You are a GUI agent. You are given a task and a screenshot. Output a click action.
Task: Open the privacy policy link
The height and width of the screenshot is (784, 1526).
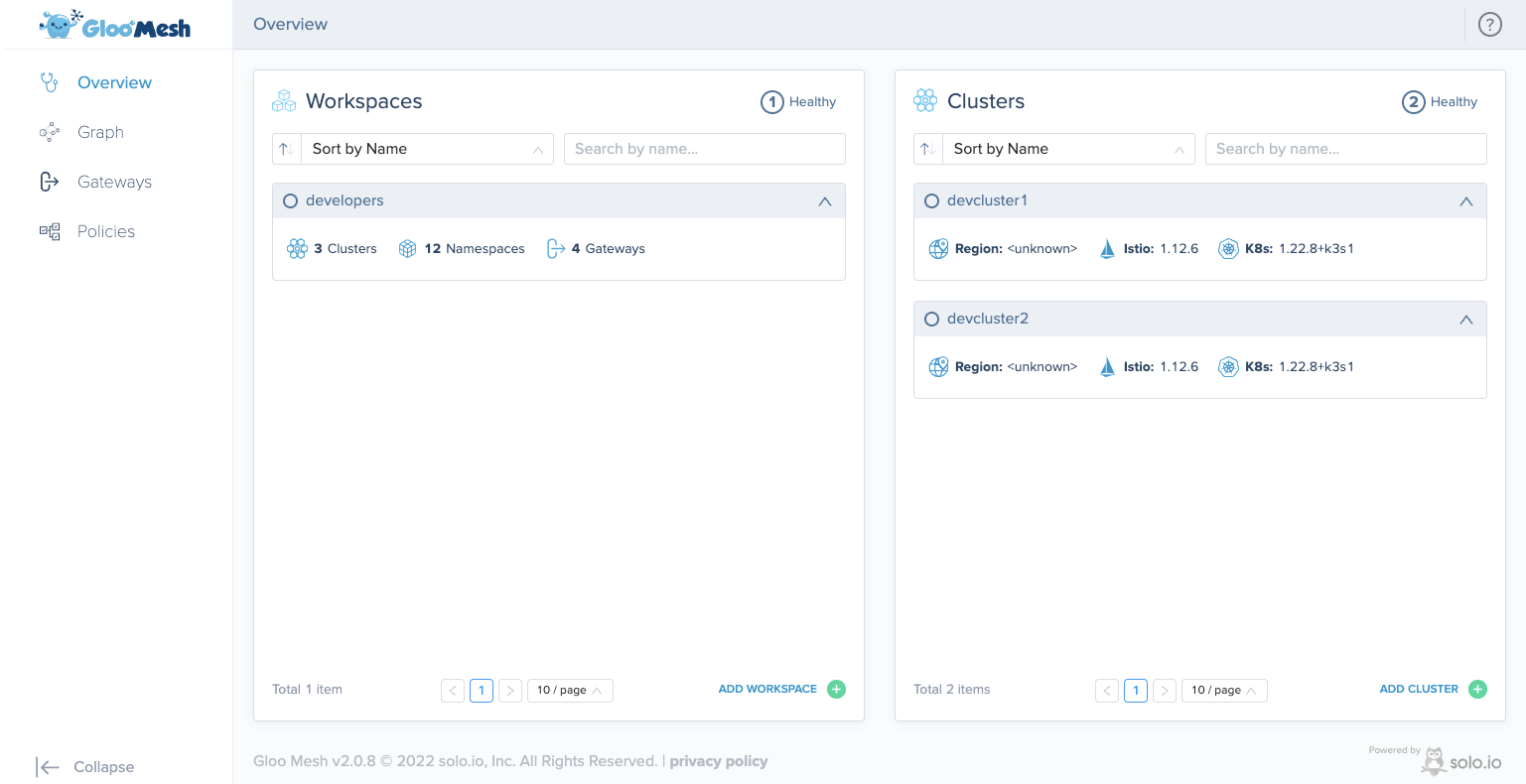click(x=718, y=760)
